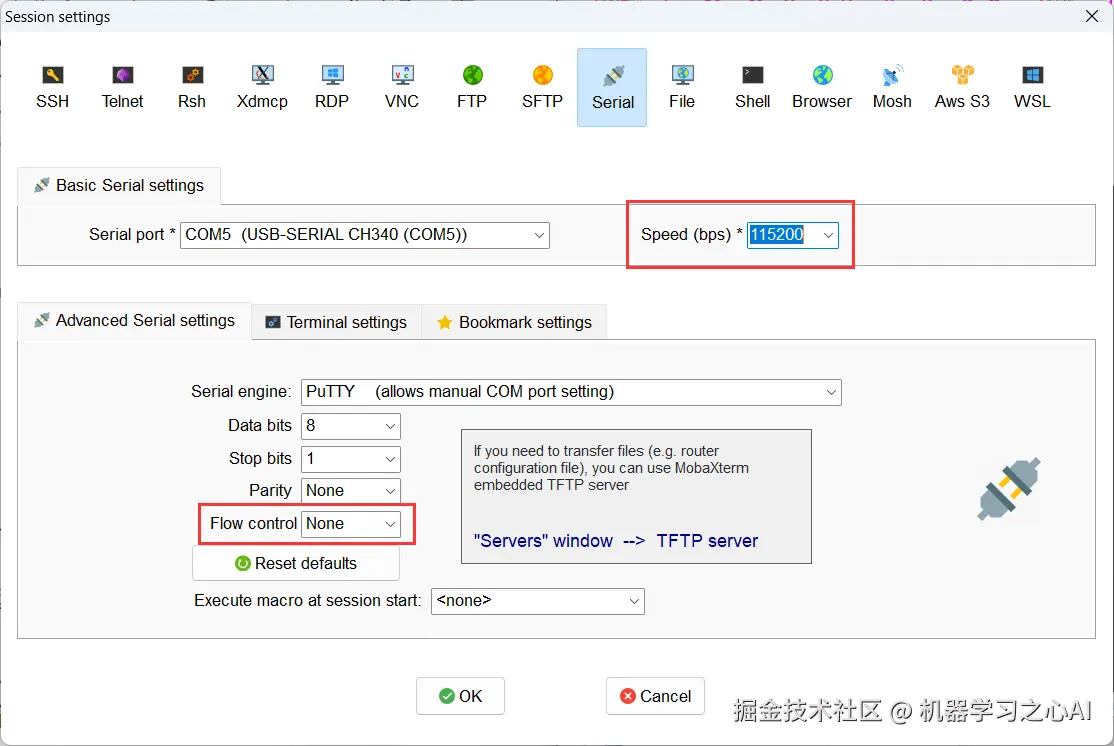Choose the WSL session icon
The width and height of the screenshot is (1114, 746).
pos(1032,87)
